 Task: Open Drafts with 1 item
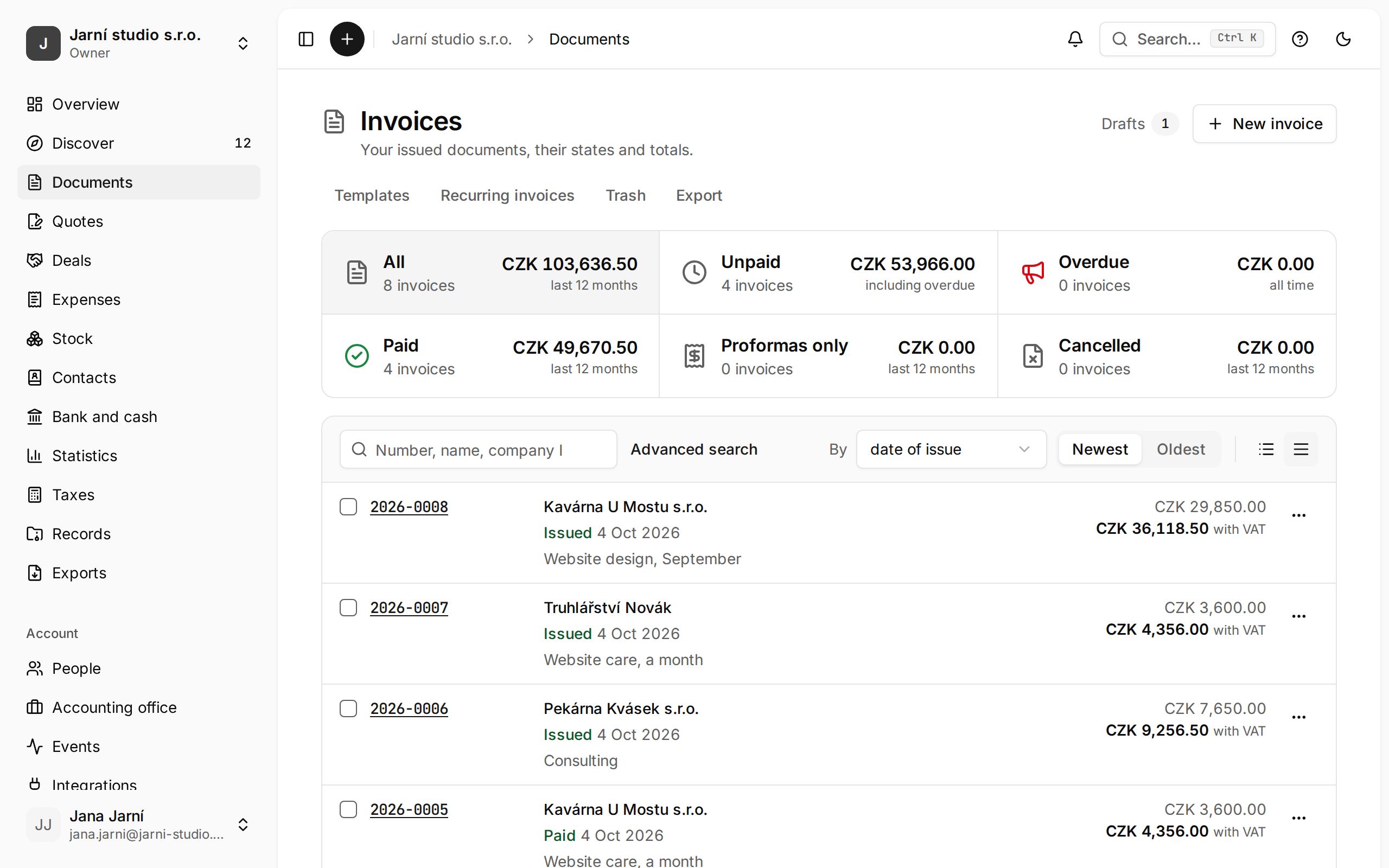coord(1140,124)
